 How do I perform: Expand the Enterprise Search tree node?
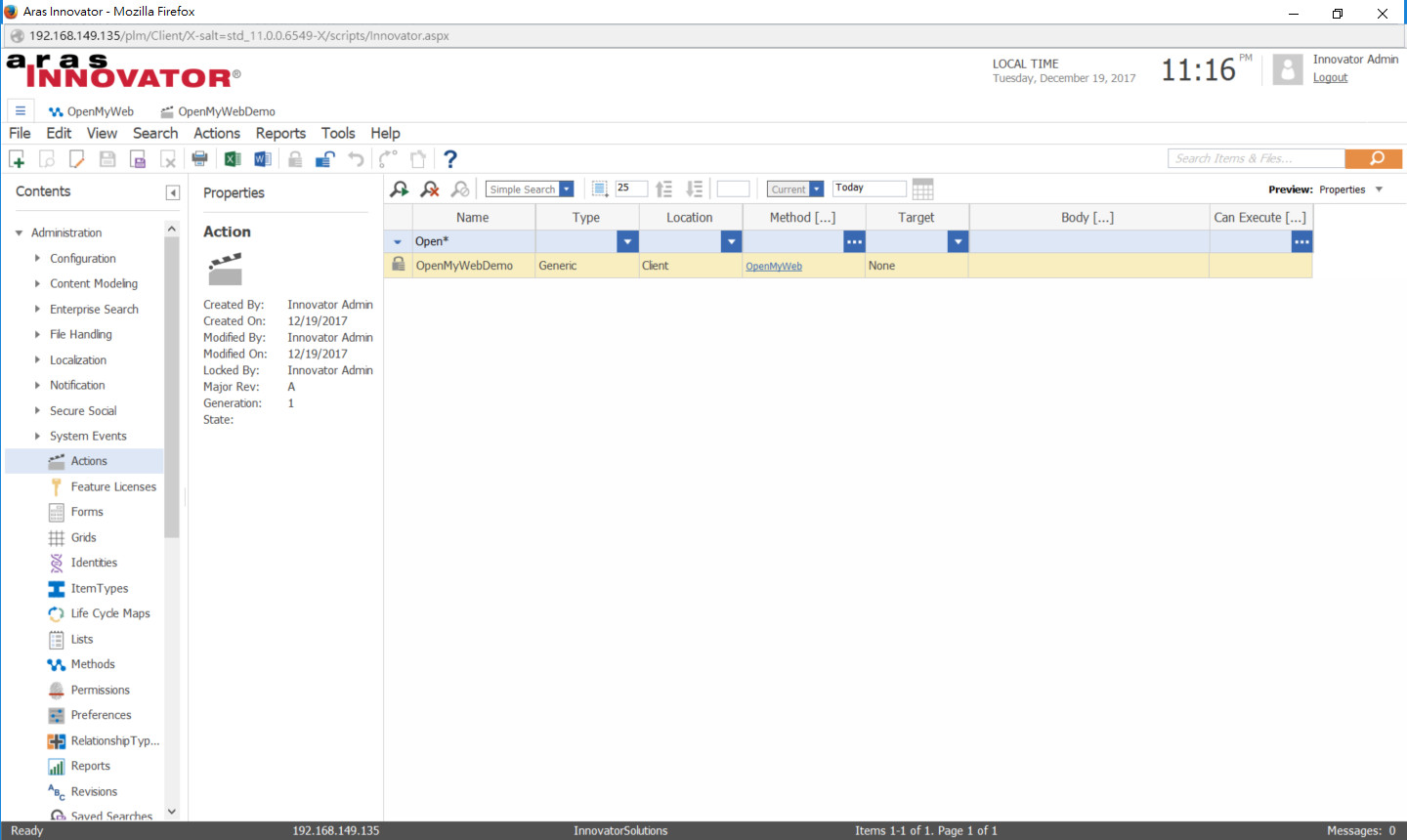(x=37, y=309)
